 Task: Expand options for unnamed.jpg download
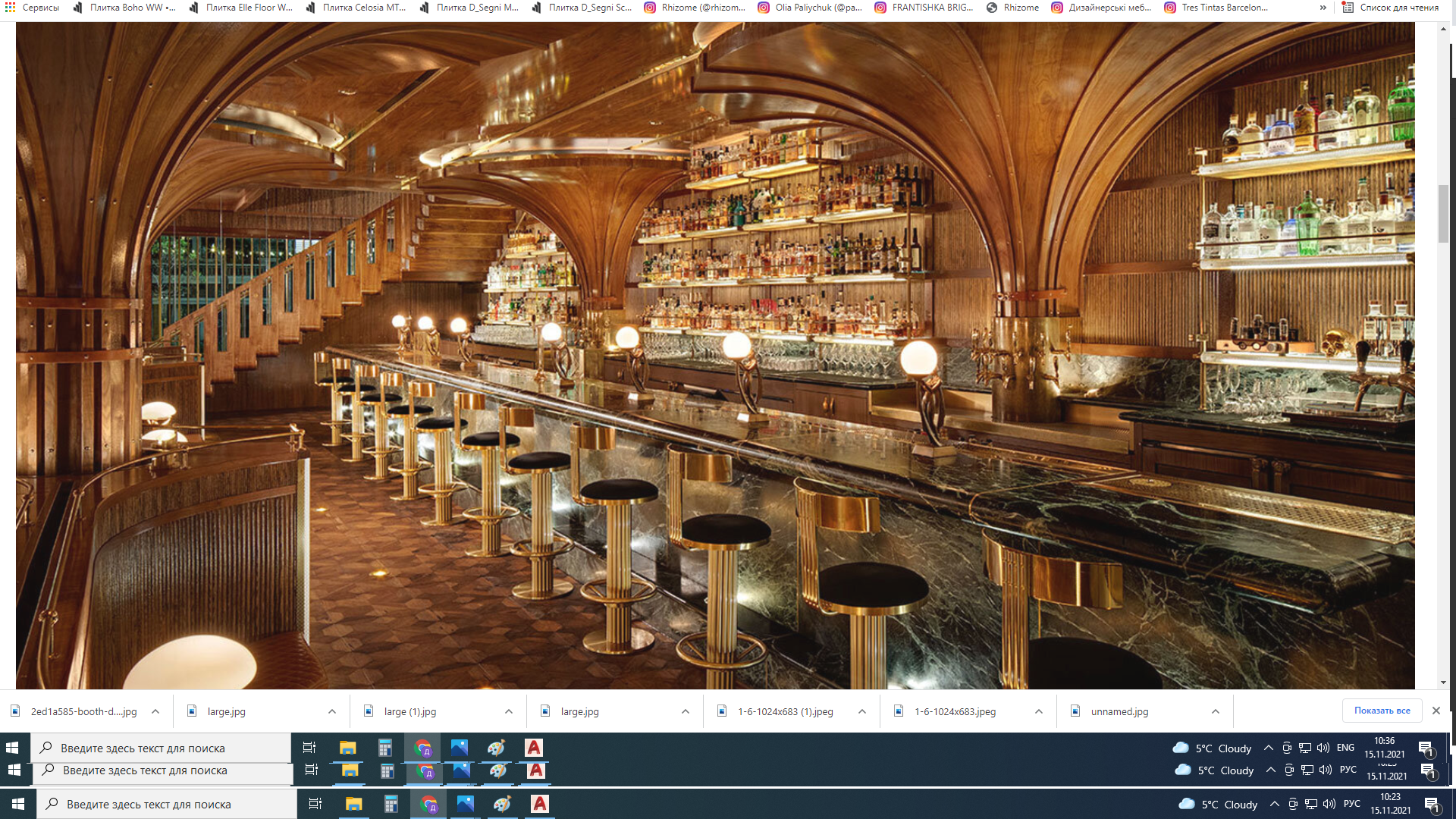pyautogui.click(x=1216, y=711)
